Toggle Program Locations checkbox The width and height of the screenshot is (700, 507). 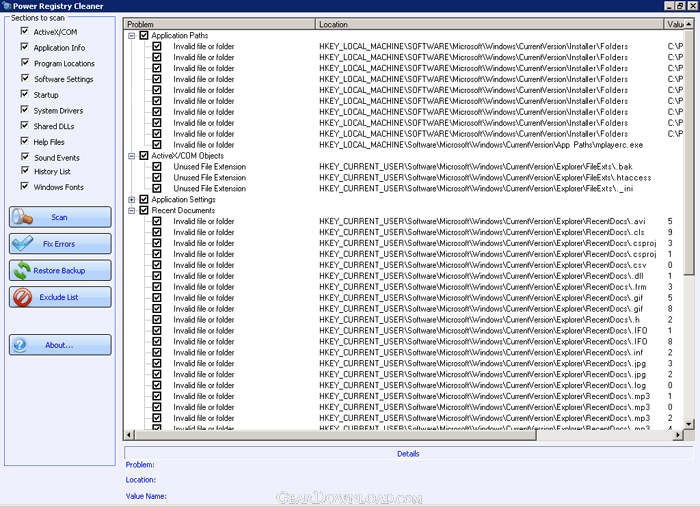25,62
